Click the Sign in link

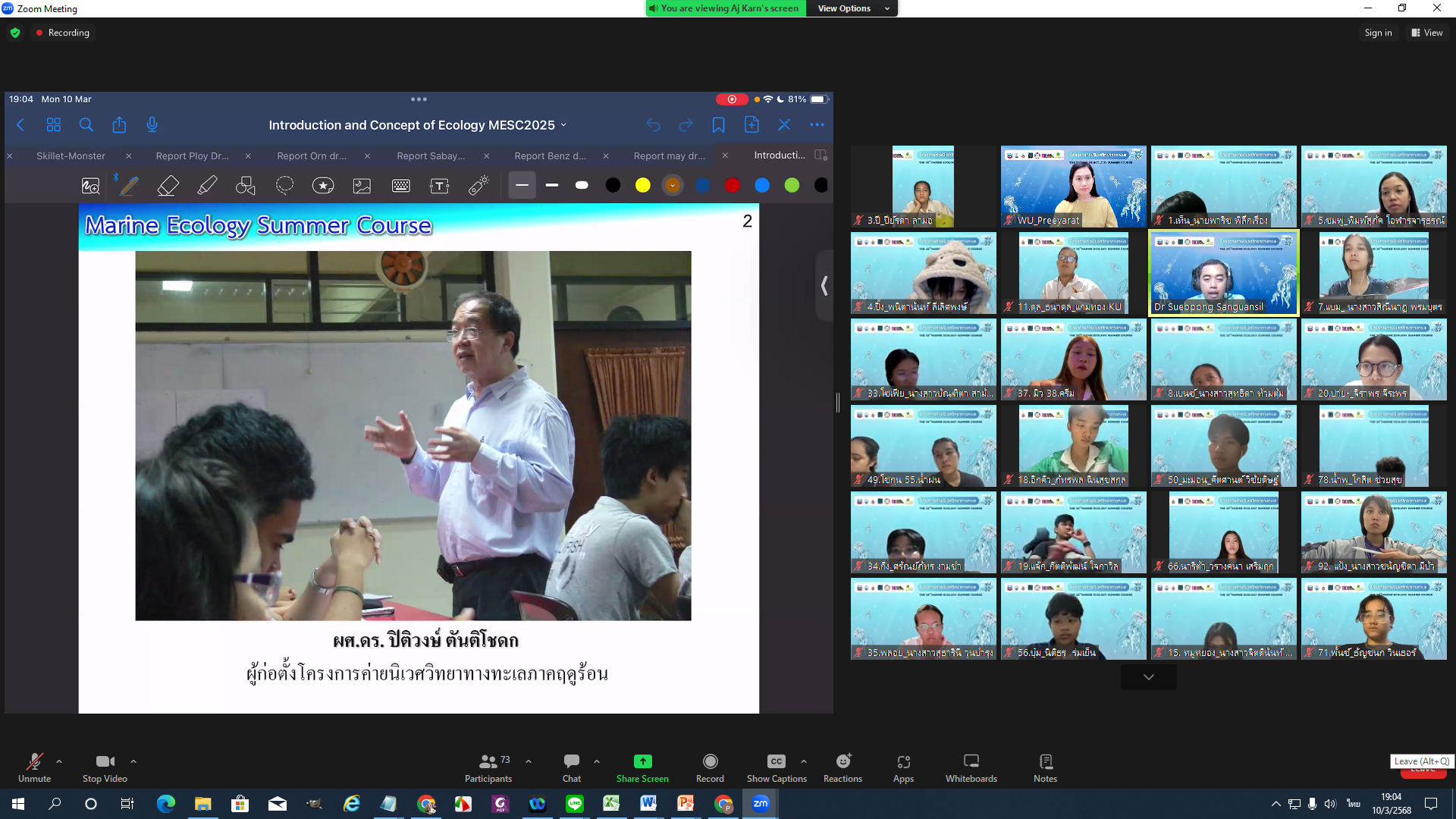1377,33
